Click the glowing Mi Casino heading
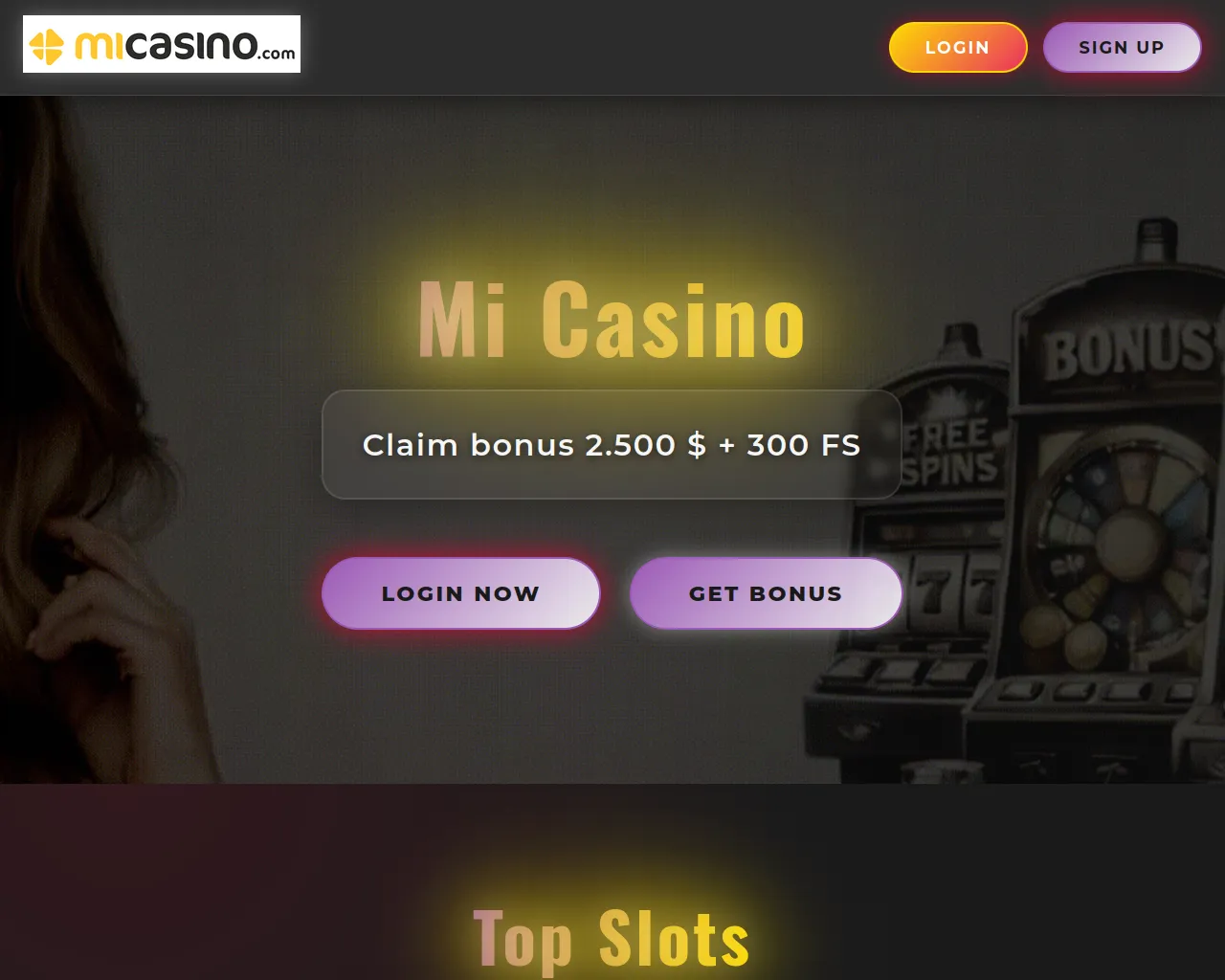Image resolution: width=1225 pixels, height=980 pixels. 612,320
